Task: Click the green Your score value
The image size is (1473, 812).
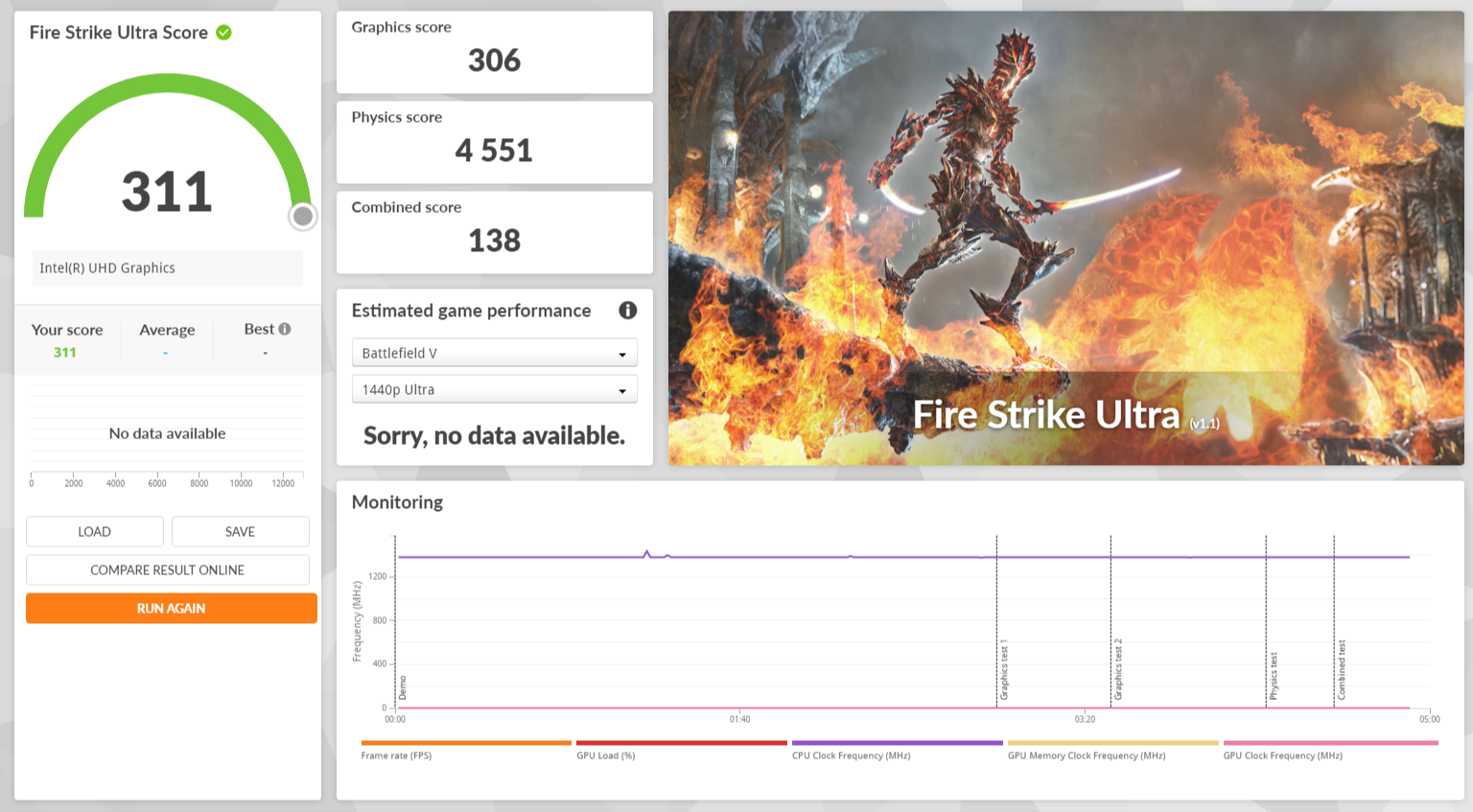Action: pos(65,353)
